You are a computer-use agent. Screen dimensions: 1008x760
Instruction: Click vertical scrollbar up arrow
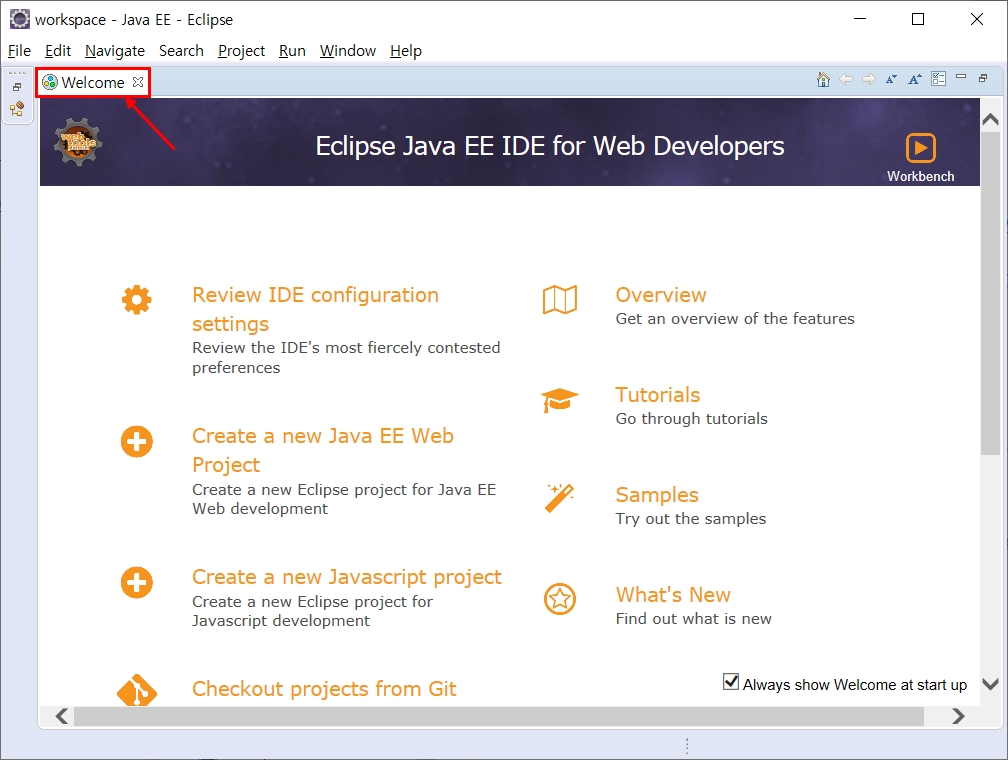tap(991, 119)
